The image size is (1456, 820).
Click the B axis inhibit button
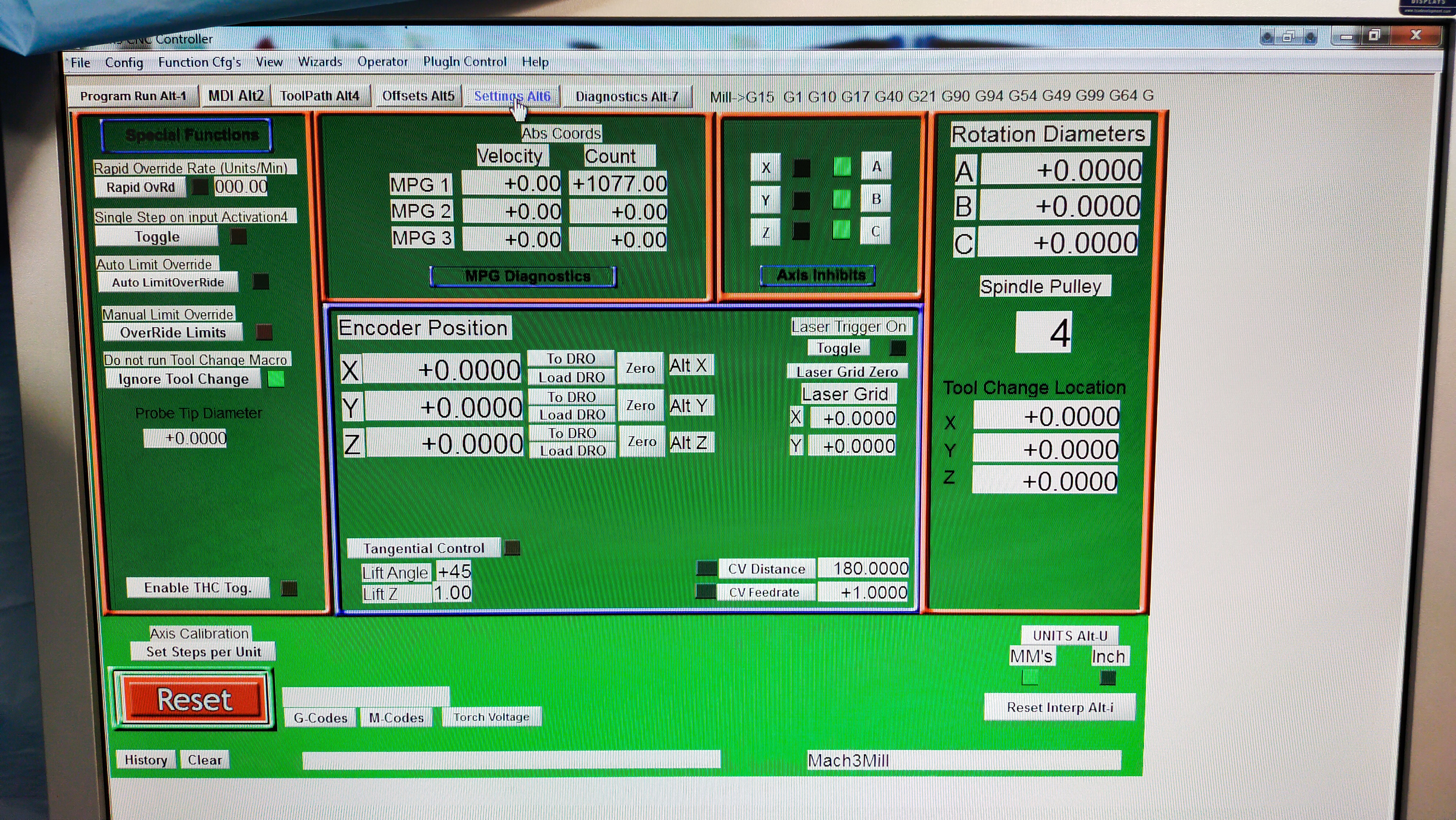[x=875, y=198]
